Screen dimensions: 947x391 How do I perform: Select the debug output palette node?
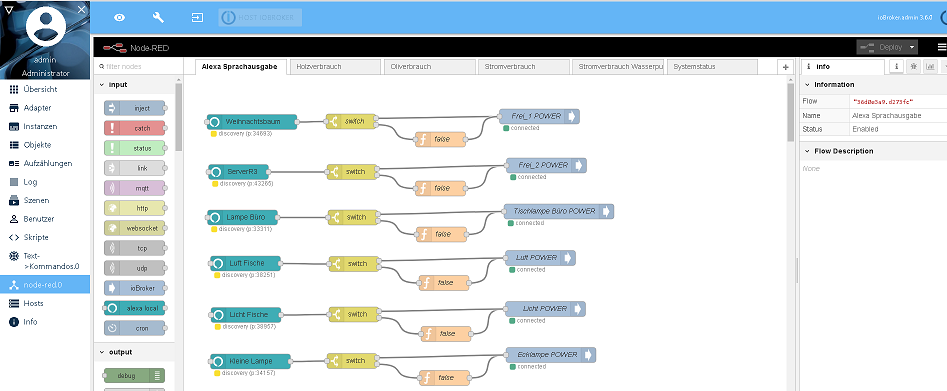coord(134,375)
